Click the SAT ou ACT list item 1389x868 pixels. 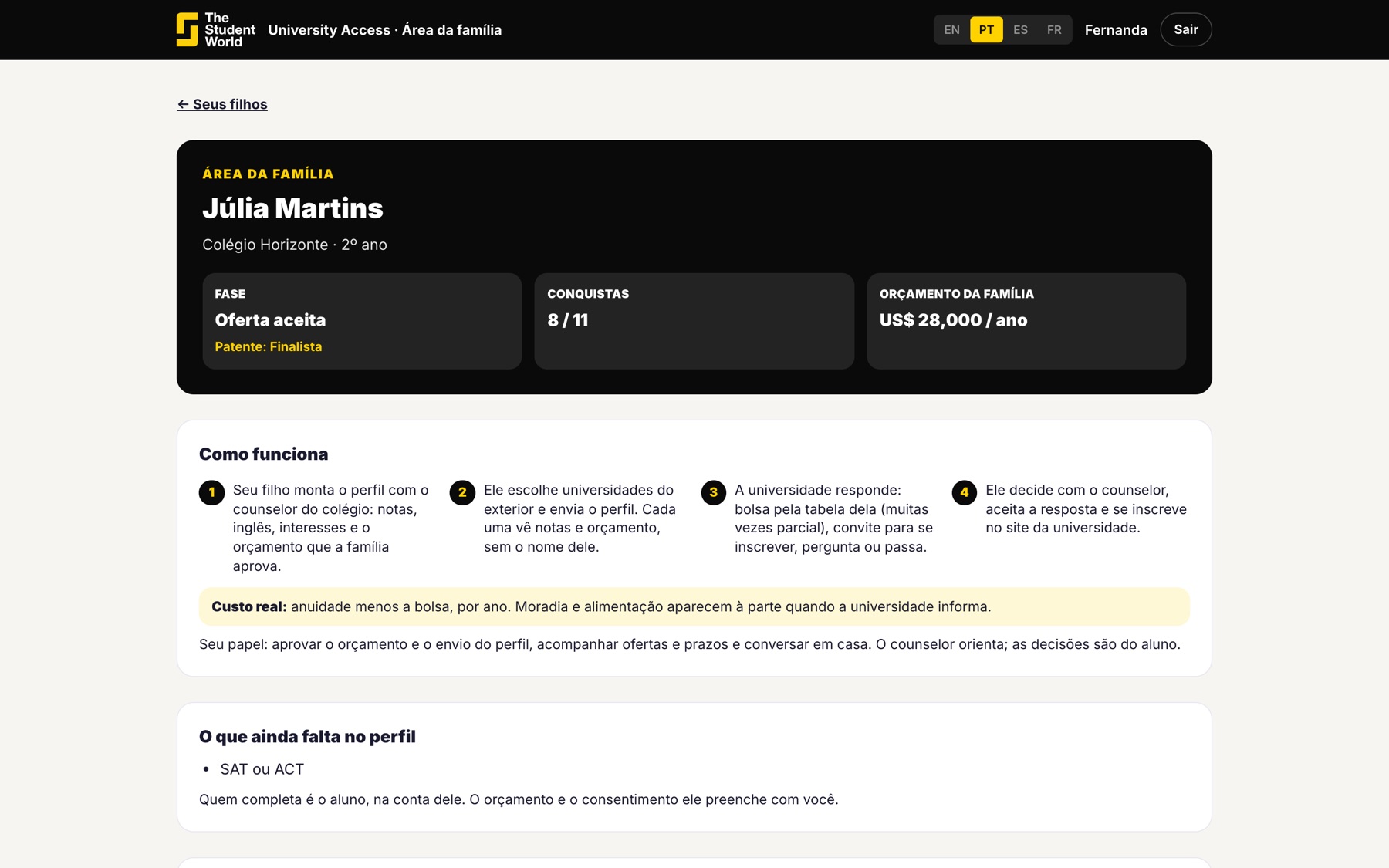(x=262, y=769)
